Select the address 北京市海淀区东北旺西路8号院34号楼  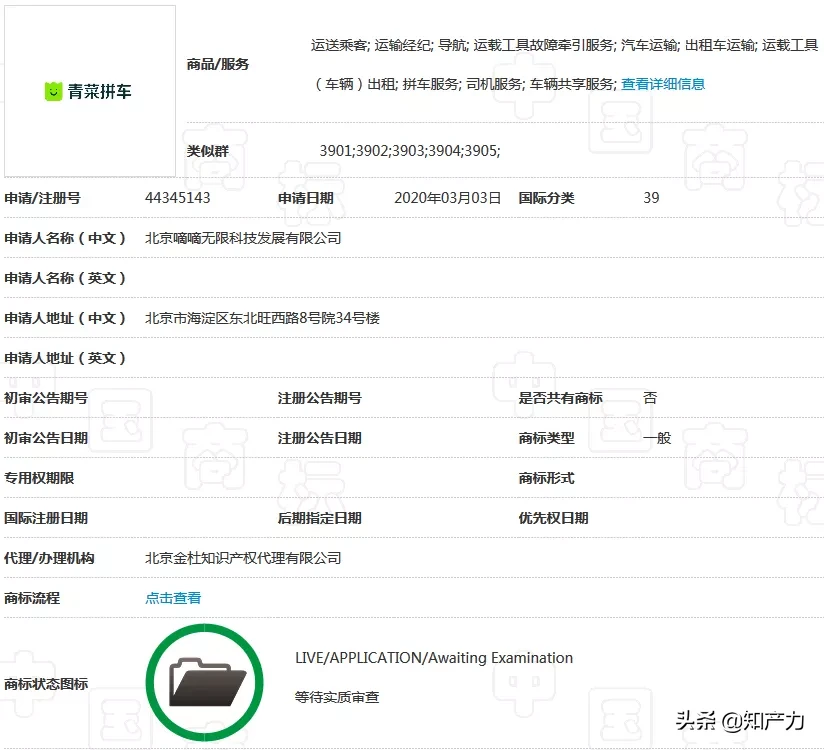(262, 318)
